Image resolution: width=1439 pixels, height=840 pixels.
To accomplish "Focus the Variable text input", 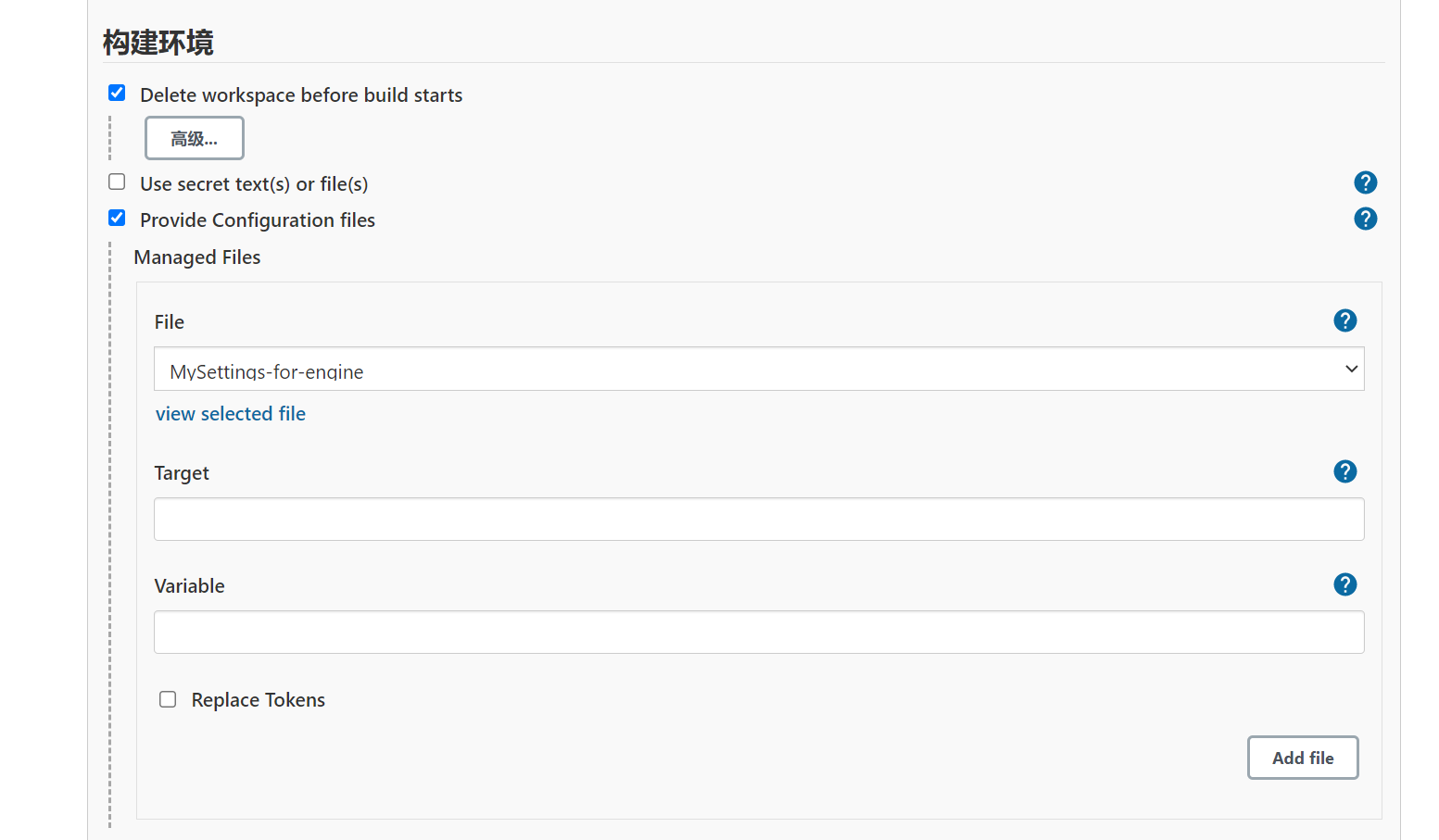I will pos(759,632).
